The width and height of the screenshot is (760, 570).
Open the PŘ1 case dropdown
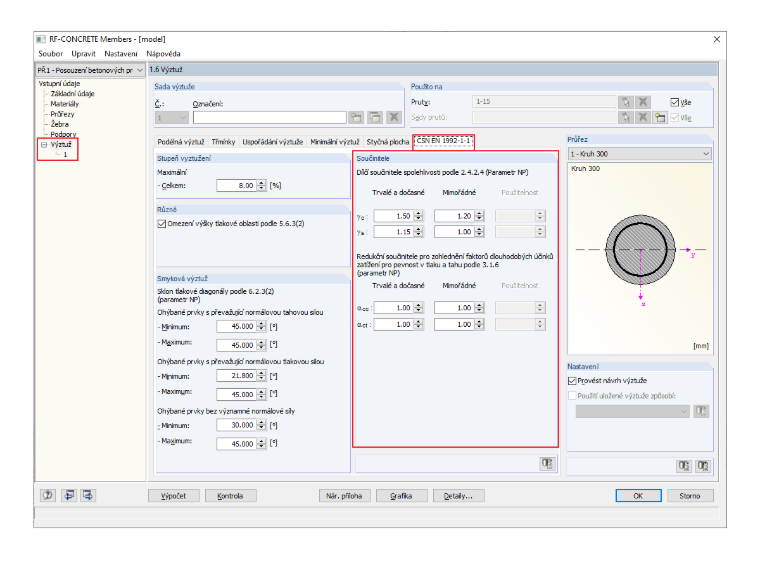[90, 70]
